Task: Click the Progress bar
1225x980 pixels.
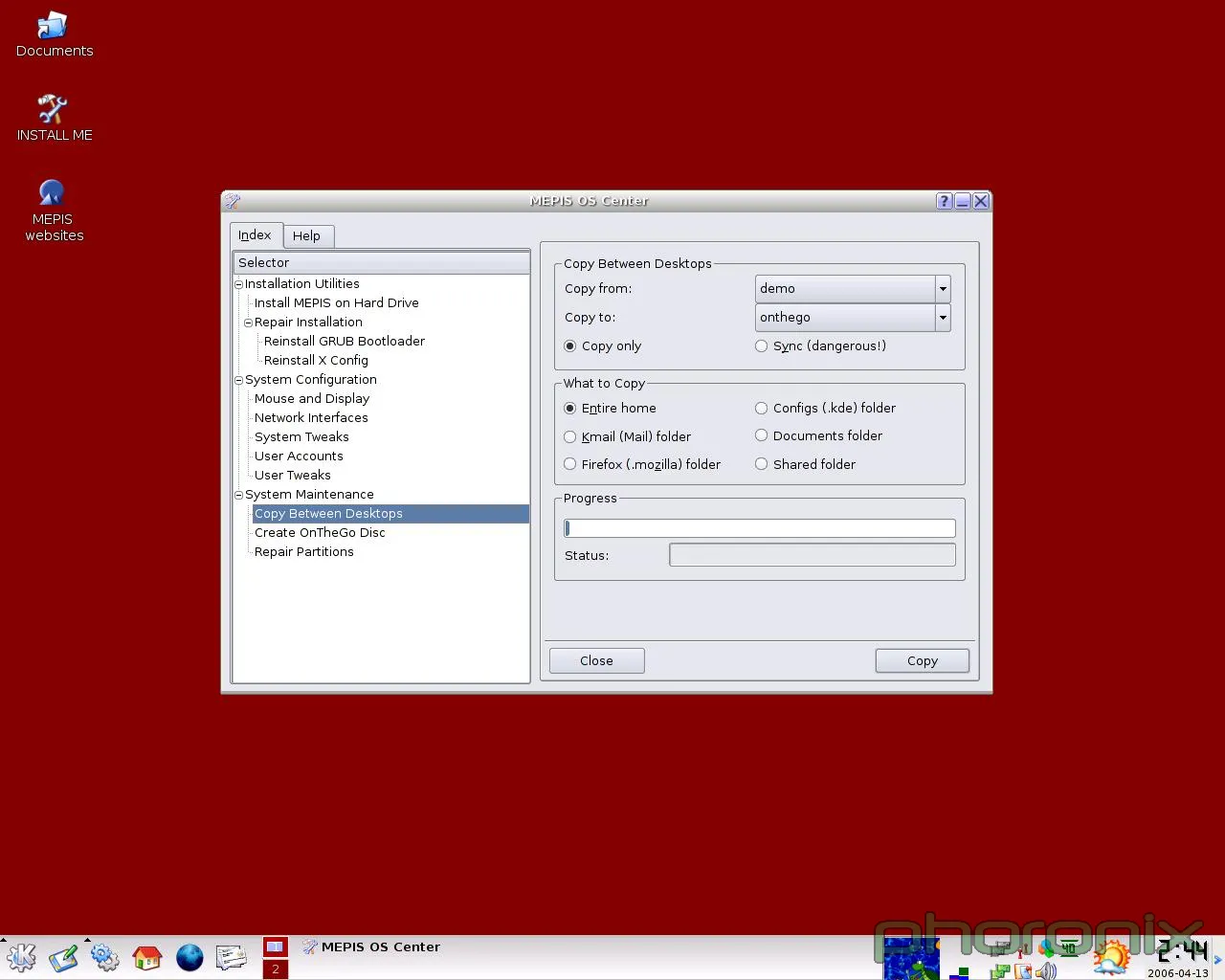Action: [760, 528]
